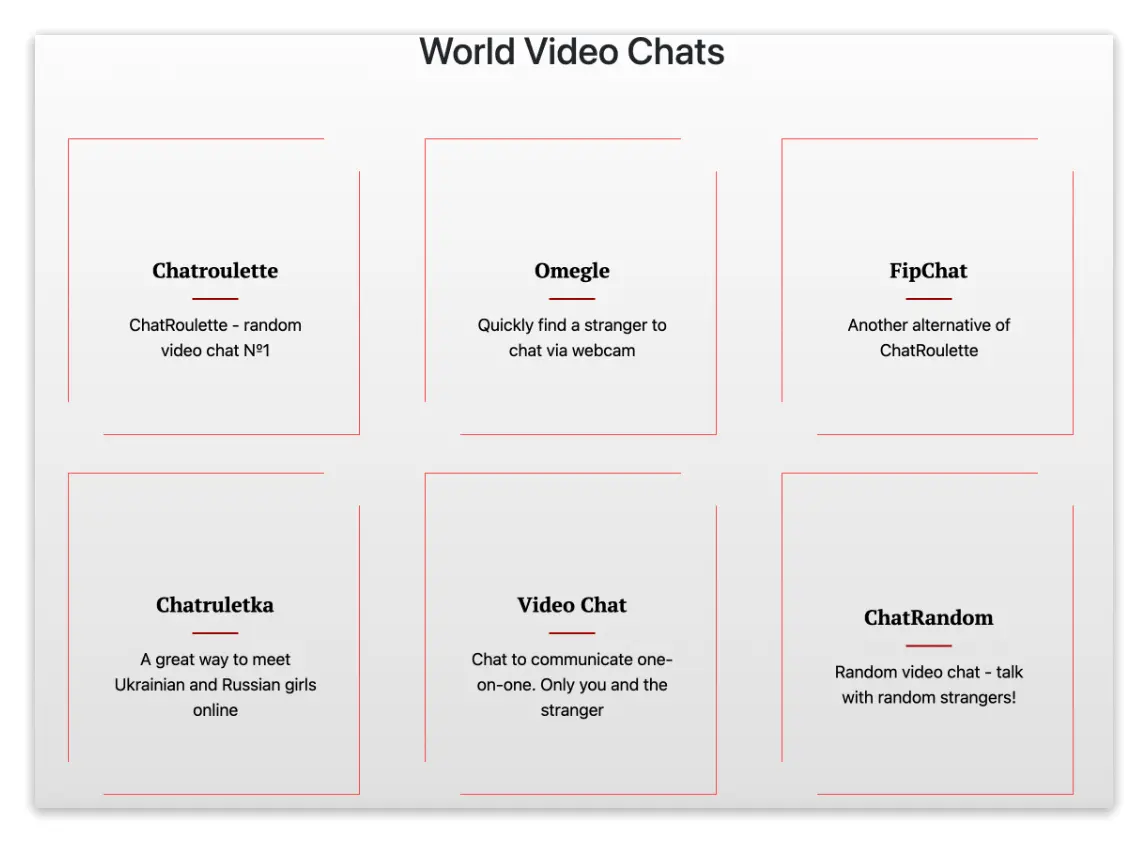The width and height of the screenshot is (1148, 843).
Task: Open the Chatruletka link
Action: [215, 604]
